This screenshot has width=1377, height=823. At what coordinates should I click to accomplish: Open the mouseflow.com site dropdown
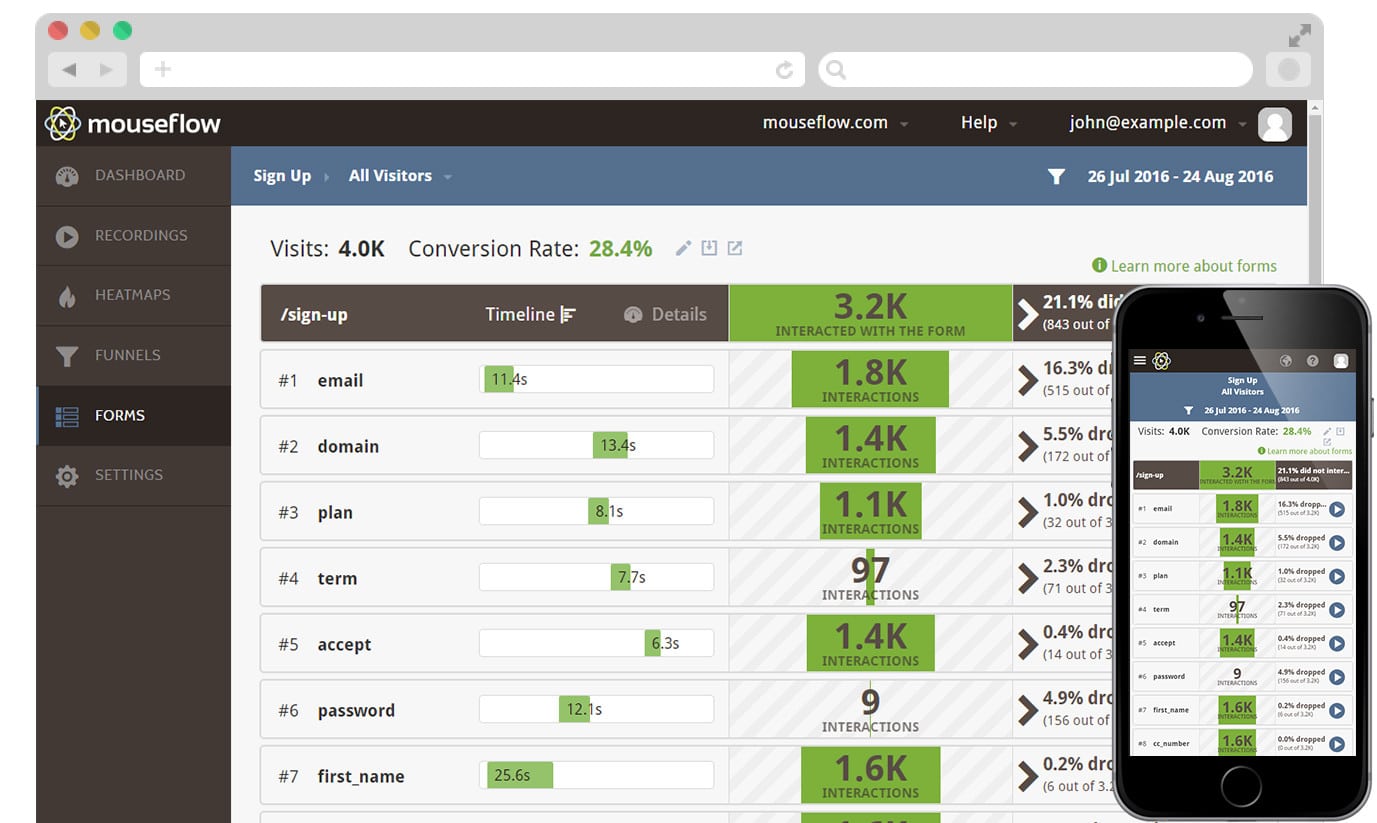835,123
